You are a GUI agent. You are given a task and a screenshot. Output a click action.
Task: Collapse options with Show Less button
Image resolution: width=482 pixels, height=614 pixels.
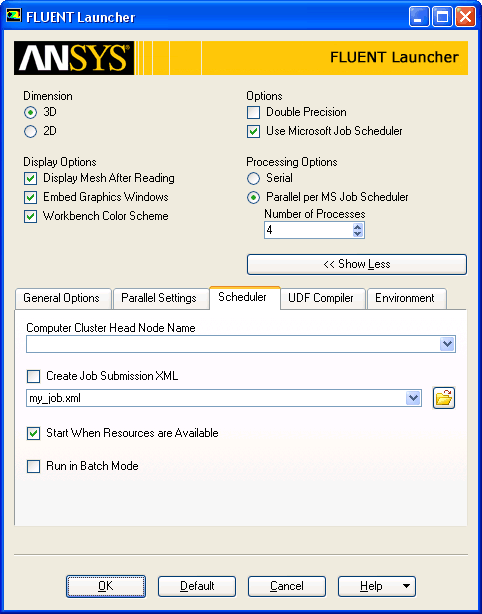point(357,264)
